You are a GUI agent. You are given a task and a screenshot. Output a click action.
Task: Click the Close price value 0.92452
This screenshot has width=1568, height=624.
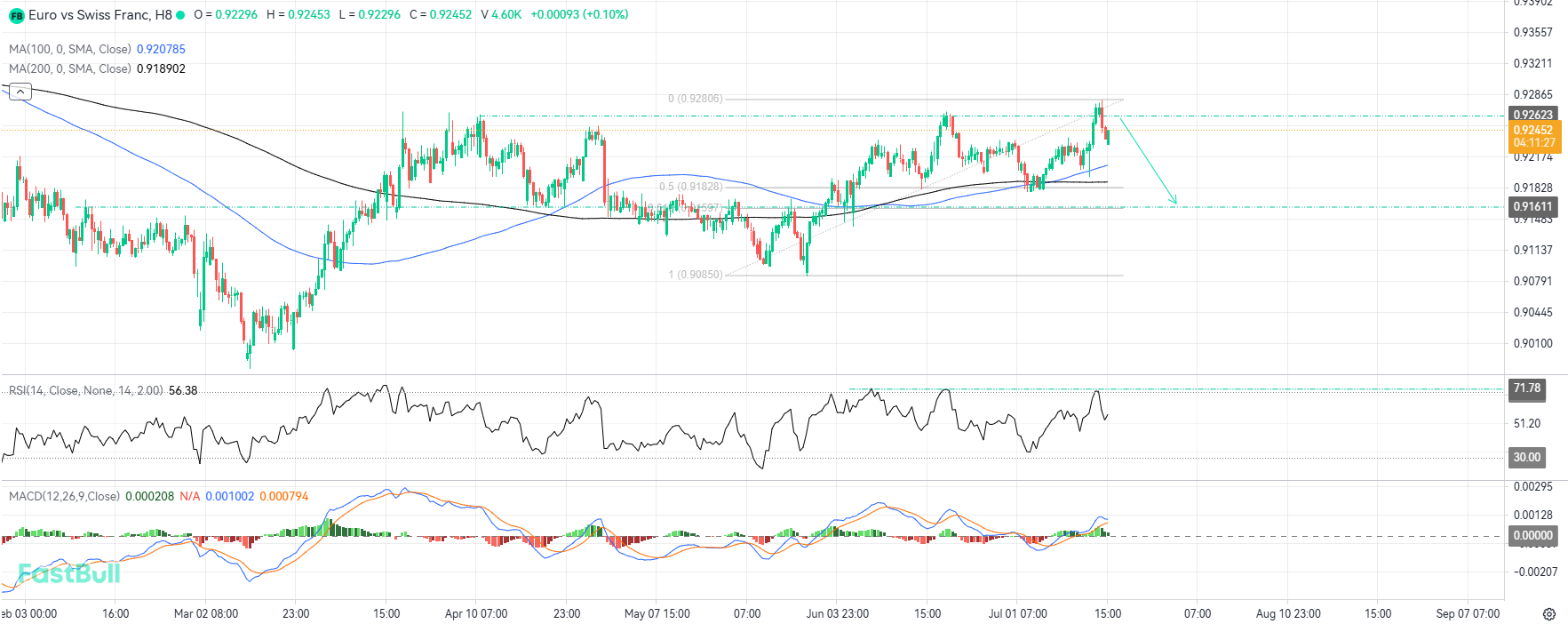[x=450, y=15]
